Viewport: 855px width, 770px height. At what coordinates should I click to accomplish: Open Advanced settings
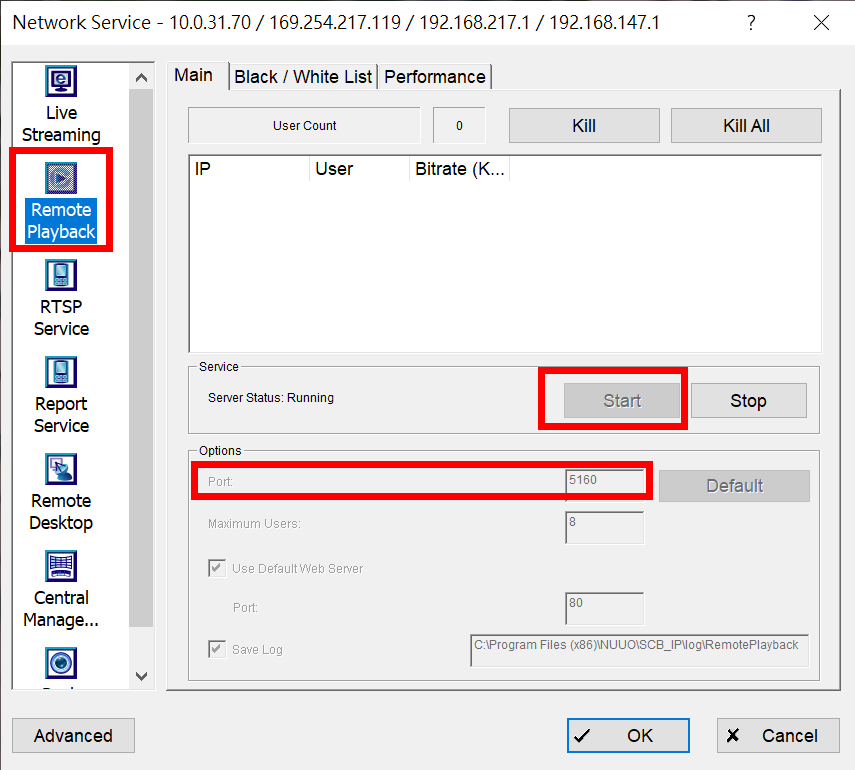tap(73, 735)
